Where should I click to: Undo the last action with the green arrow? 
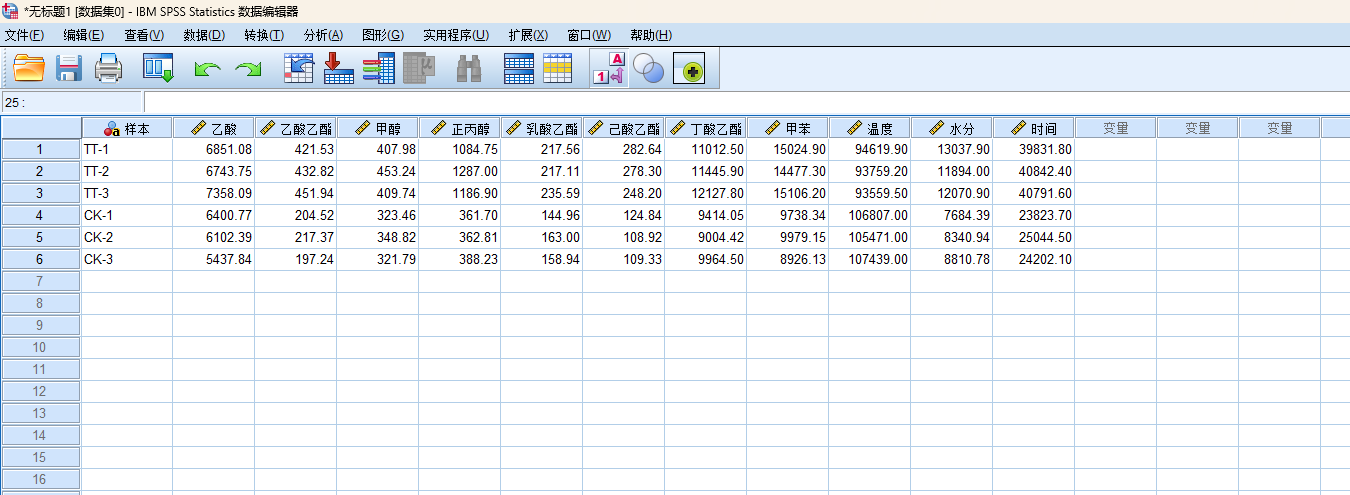207,69
